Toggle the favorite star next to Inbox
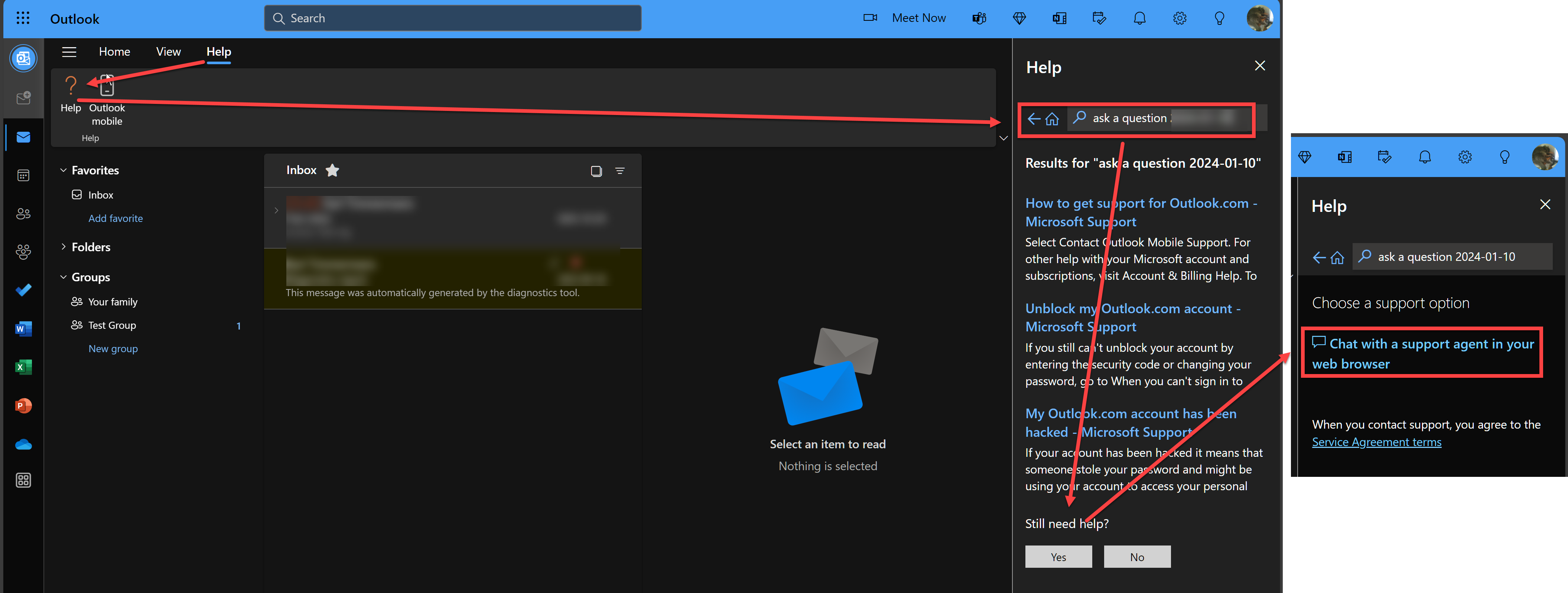Image resolution: width=1568 pixels, height=593 pixels. [x=332, y=170]
